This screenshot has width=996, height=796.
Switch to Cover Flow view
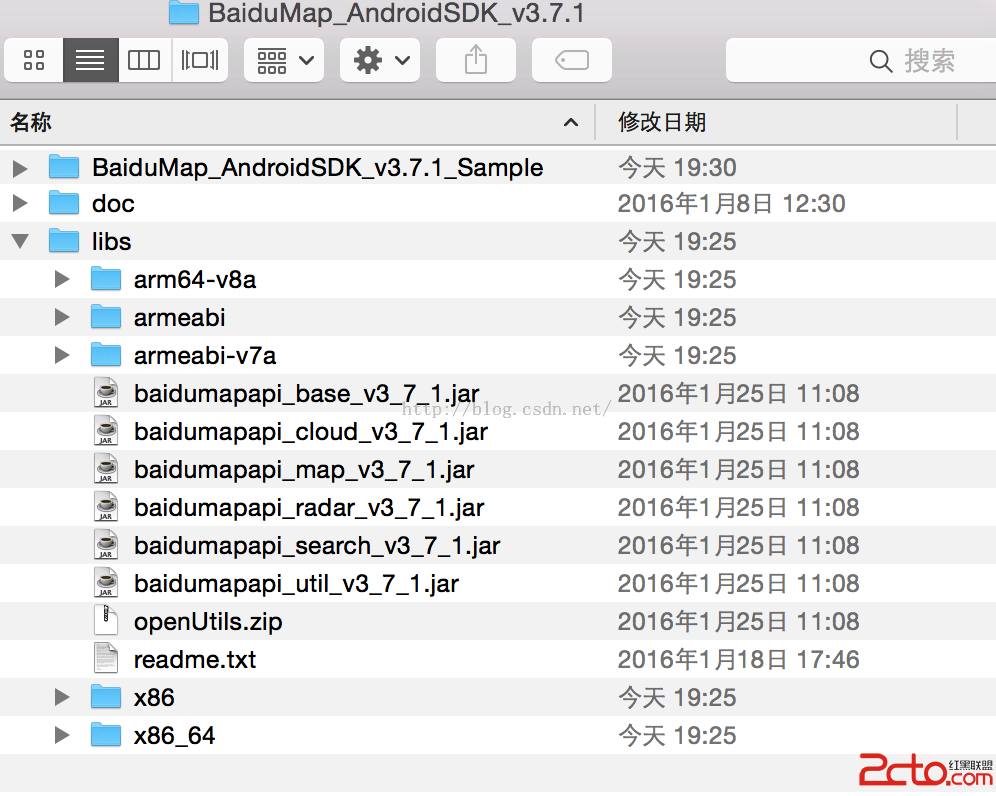pos(200,60)
